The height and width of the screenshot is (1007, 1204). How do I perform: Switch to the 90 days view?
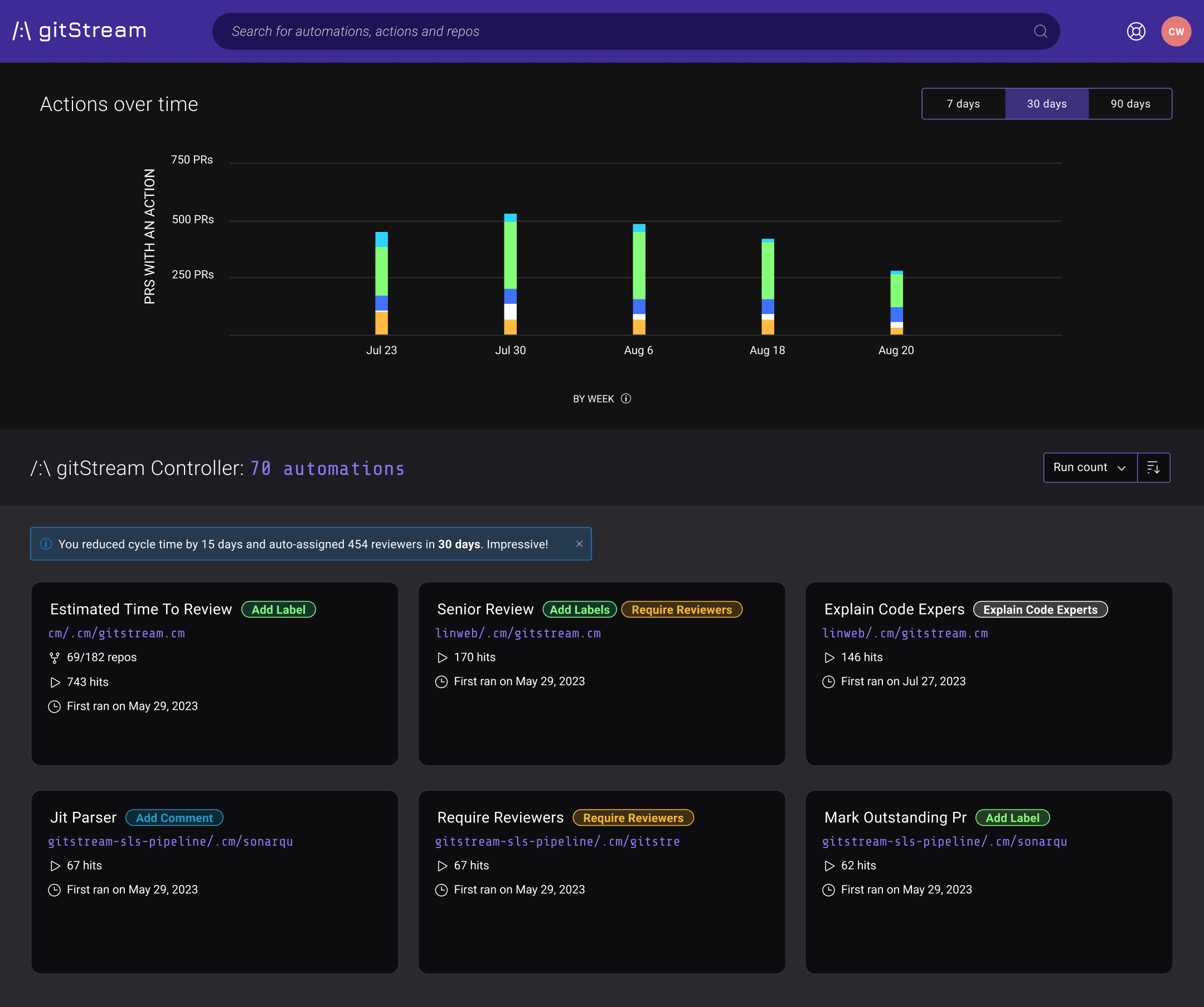point(1130,104)
